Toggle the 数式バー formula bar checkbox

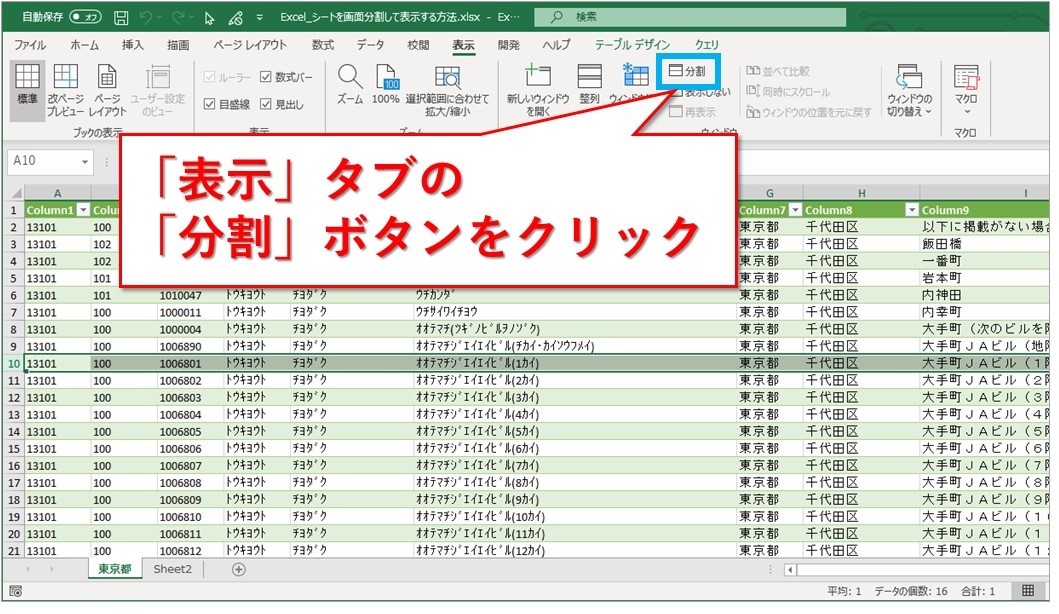(265, 77)
